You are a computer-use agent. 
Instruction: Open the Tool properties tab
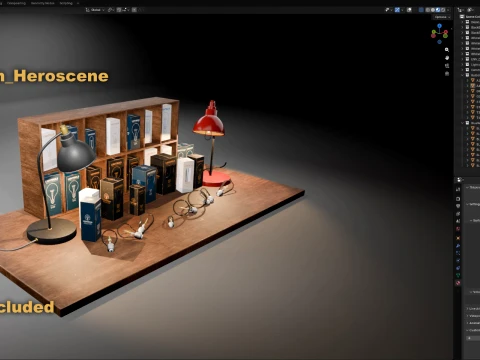[458, 189]
